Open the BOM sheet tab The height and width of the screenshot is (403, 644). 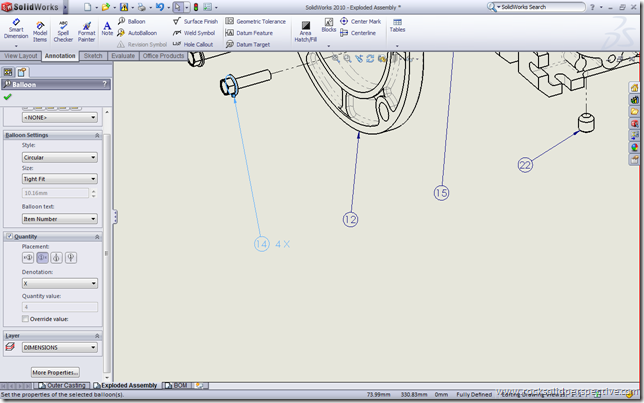(177, 385)
